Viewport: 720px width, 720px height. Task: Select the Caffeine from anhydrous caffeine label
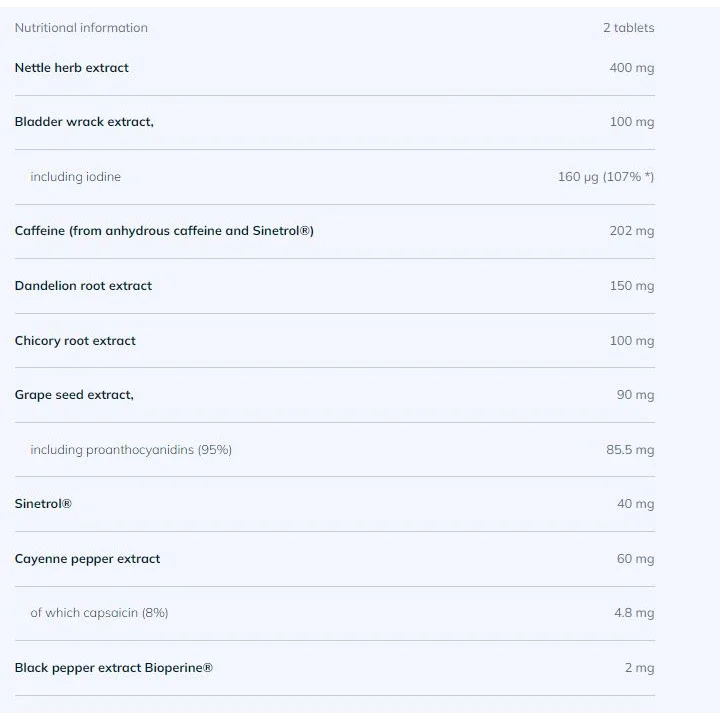pos(164,231)
